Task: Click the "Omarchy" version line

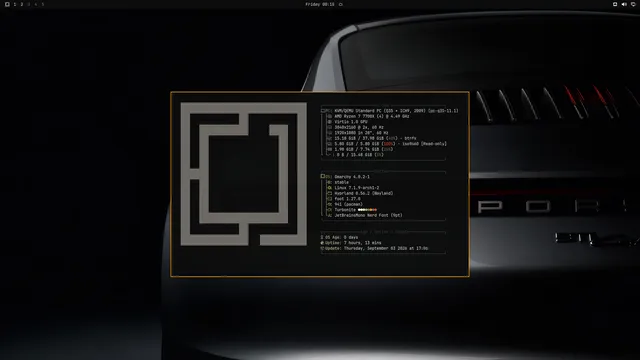Action: [352, 177]
